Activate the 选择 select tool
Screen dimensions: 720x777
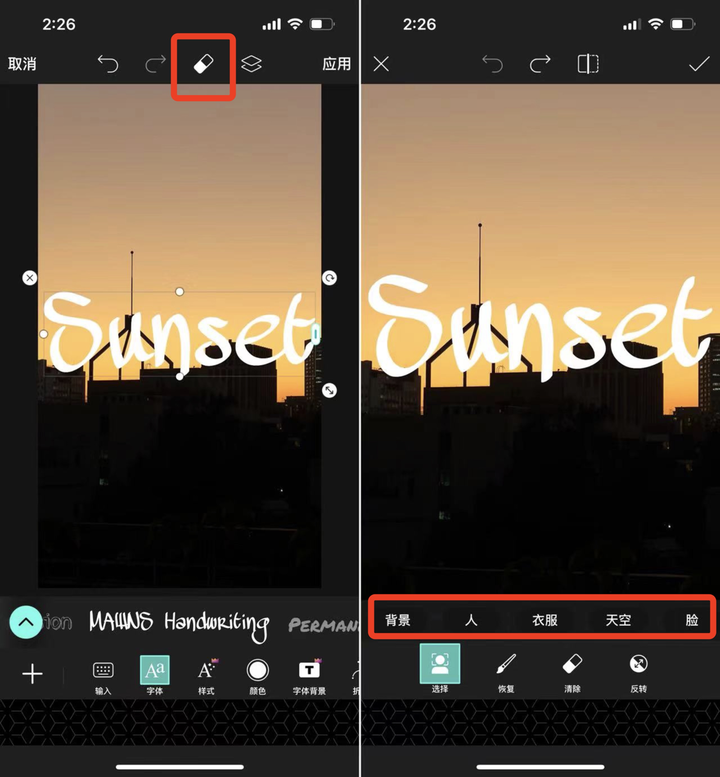coord(440,668)
